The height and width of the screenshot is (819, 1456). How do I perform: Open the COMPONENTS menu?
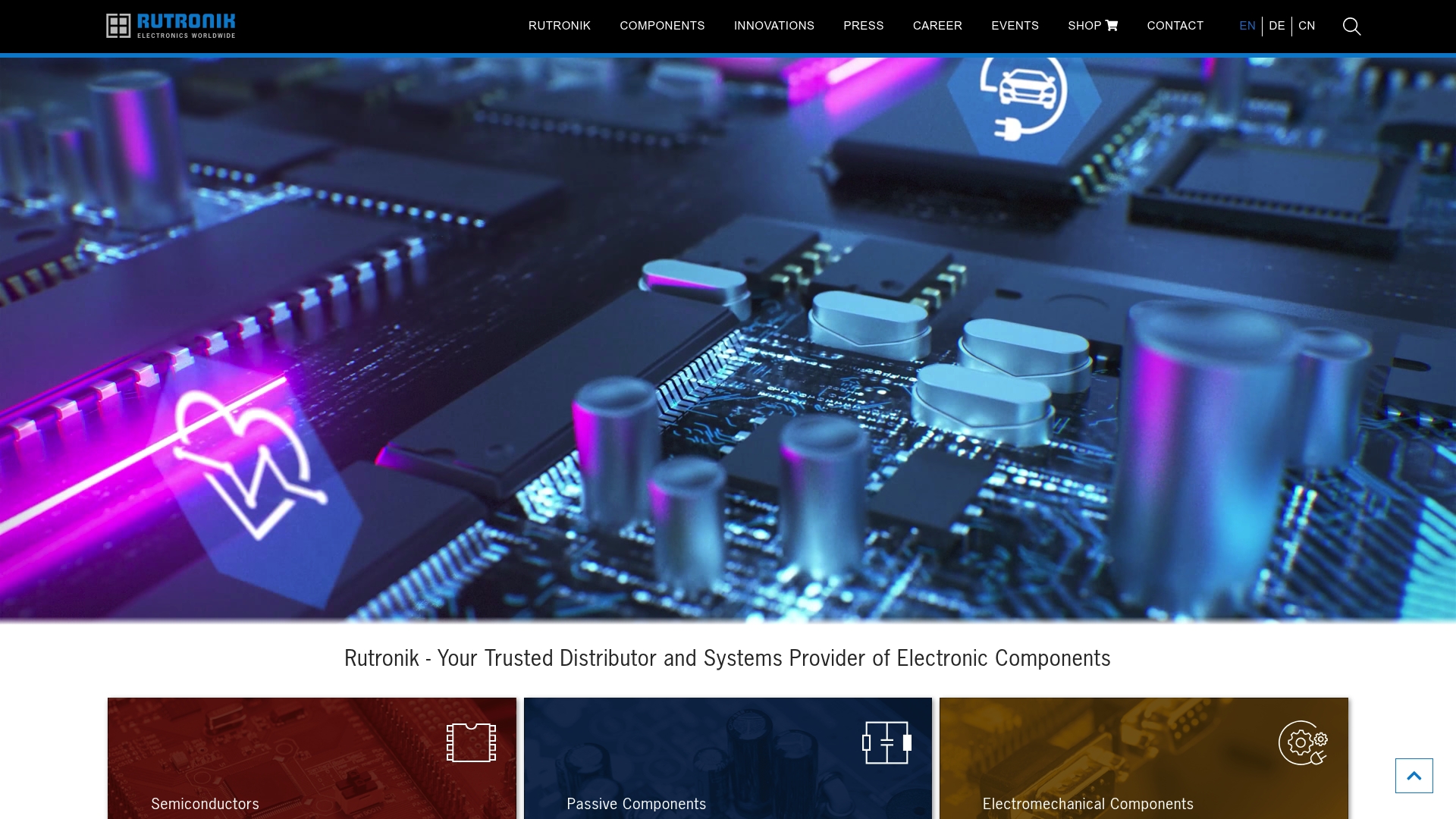(662, 26)
